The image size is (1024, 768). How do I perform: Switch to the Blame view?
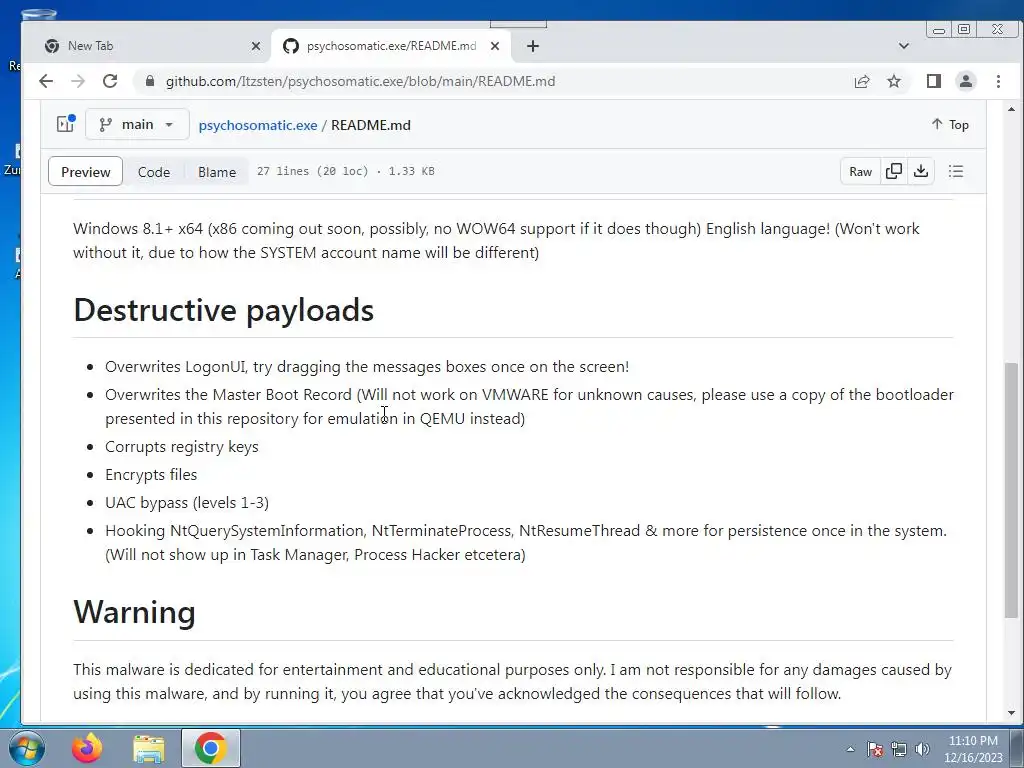217,172
